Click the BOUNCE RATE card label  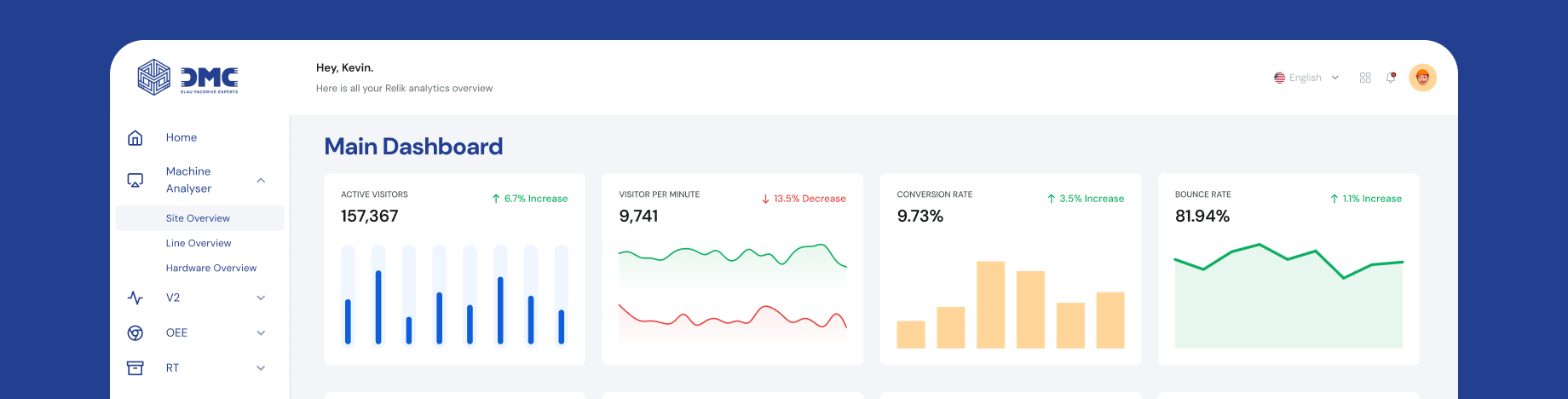coord(1203,194)
